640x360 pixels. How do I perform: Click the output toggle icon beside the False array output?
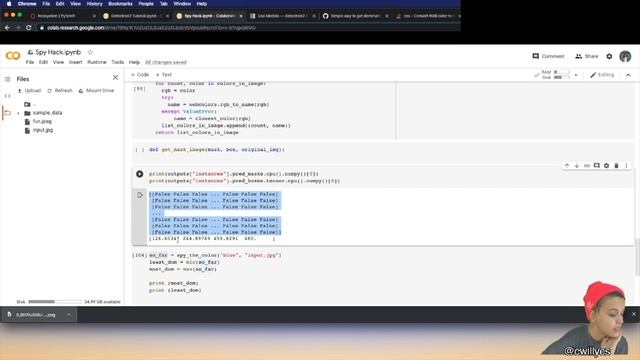pos(140,195)
